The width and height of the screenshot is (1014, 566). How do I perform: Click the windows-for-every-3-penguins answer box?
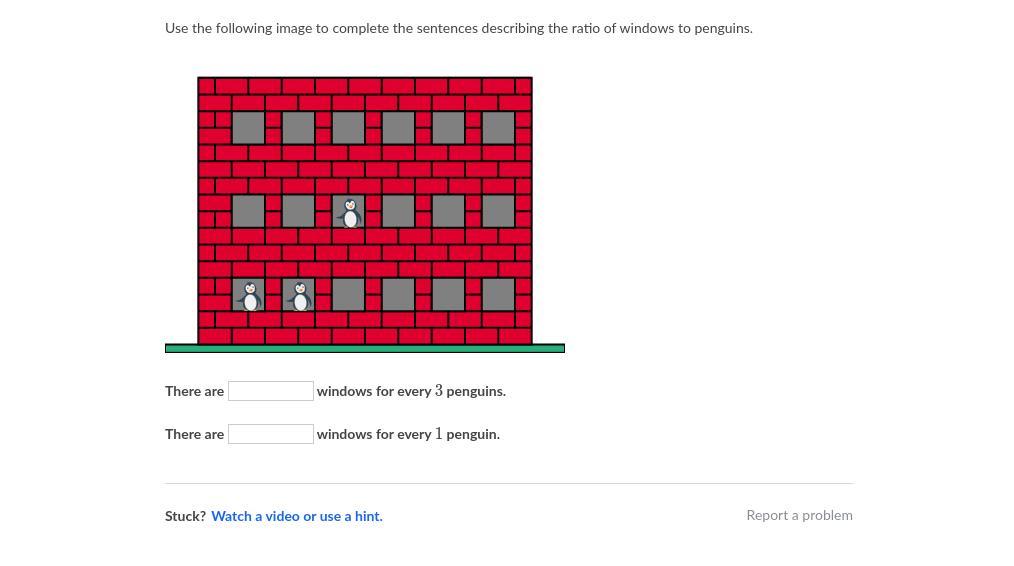(x=271, y=391)
